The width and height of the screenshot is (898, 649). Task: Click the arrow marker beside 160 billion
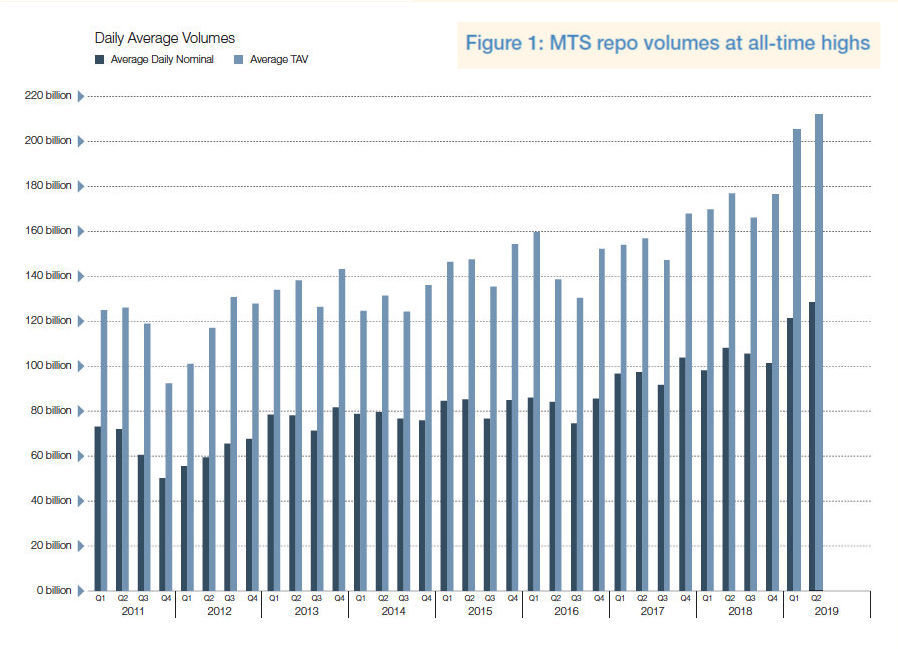pos(81,231)
